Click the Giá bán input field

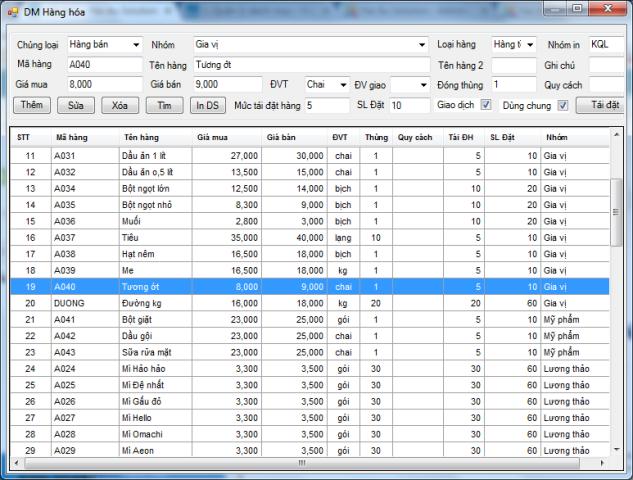(x=228, y=84)
